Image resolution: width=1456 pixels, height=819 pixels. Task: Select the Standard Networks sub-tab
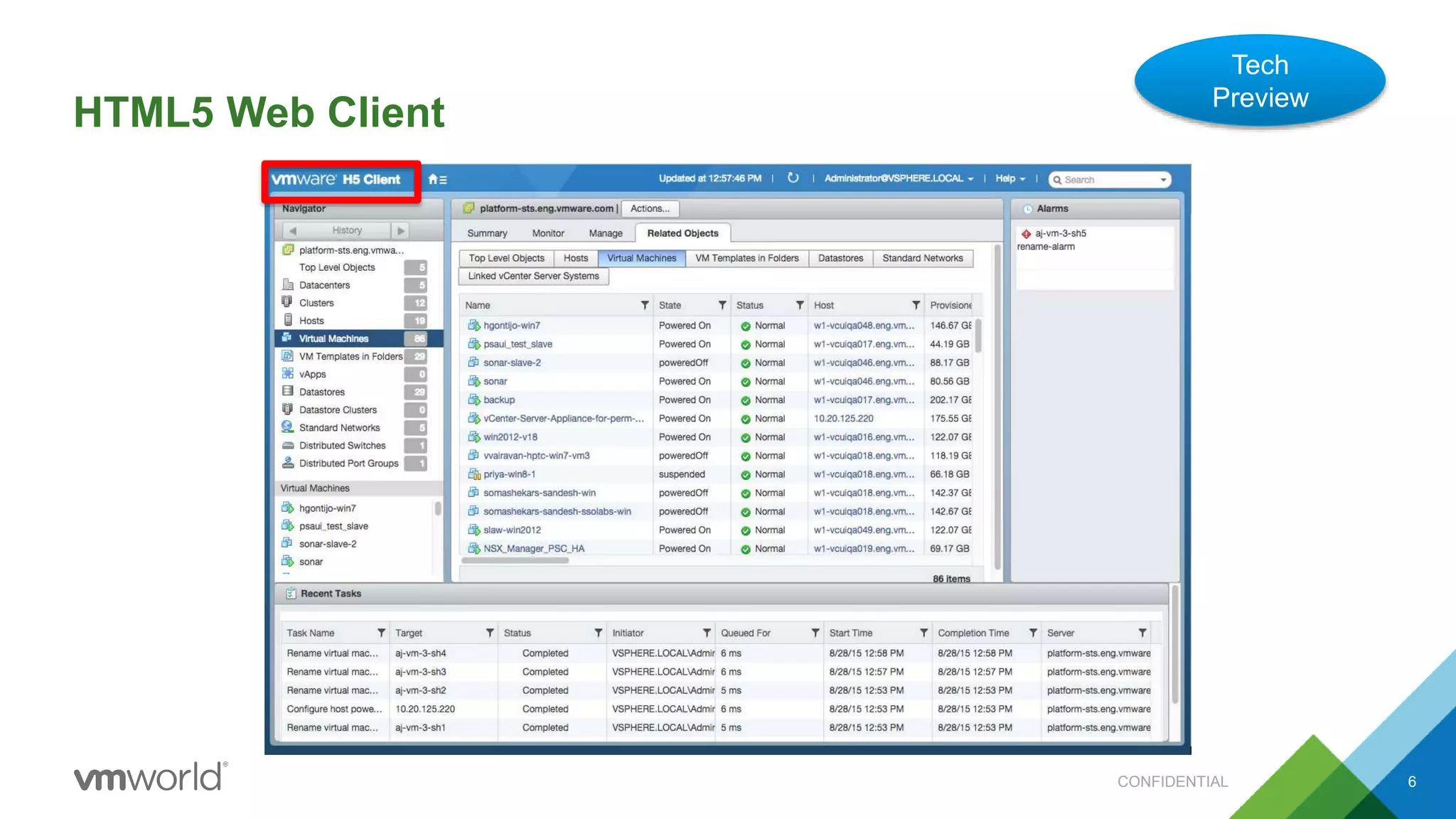[x=922, y=258]
